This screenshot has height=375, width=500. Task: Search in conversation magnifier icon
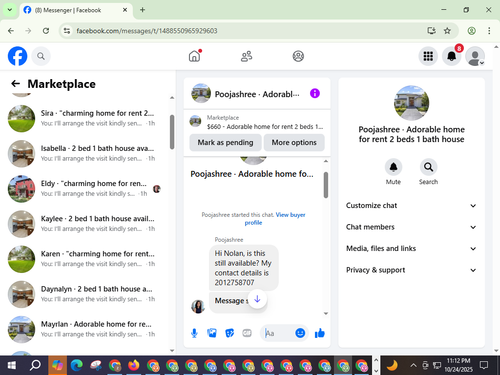click(428, 167)
